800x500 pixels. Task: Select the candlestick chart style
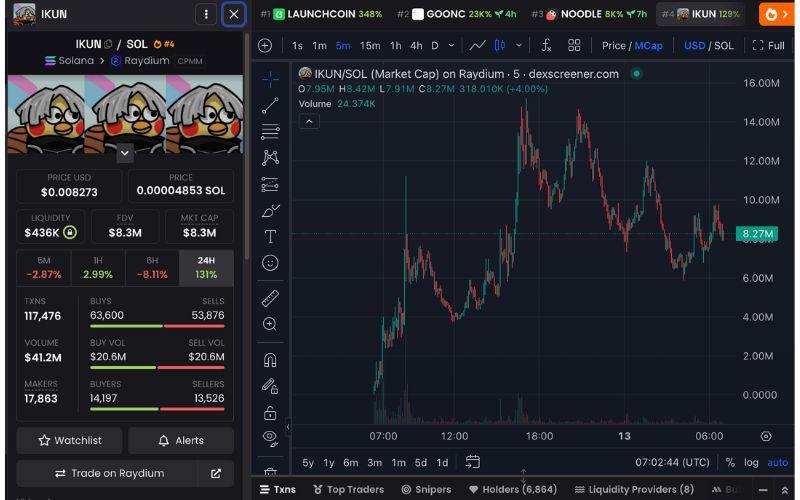(x=499, y=45)
